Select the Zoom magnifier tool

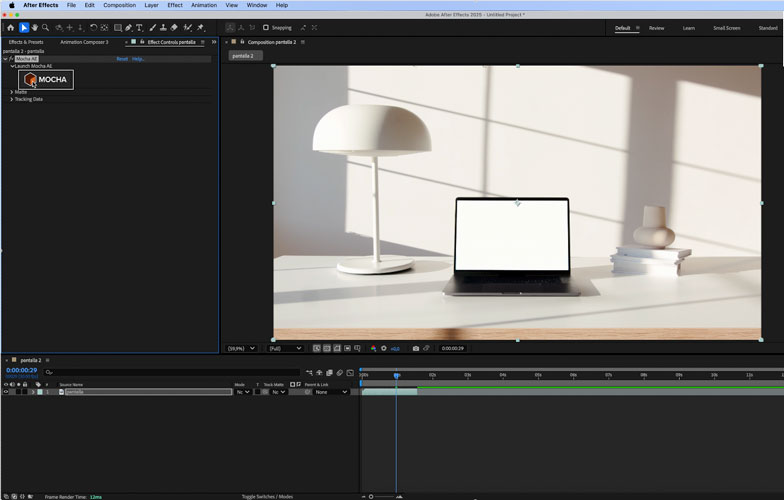(46, 28)
